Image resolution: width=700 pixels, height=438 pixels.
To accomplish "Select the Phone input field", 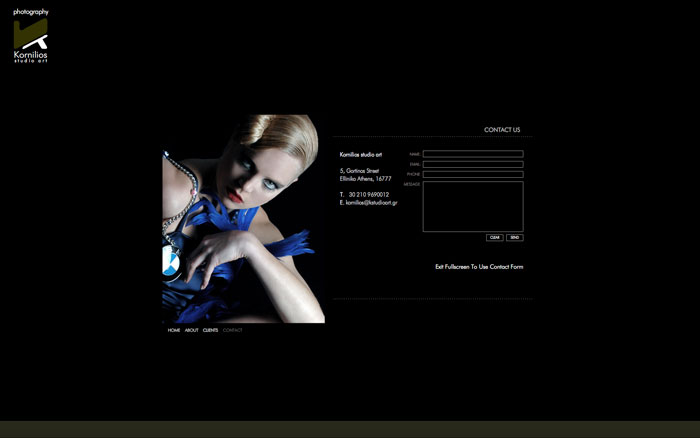I will tap(472, 174).
